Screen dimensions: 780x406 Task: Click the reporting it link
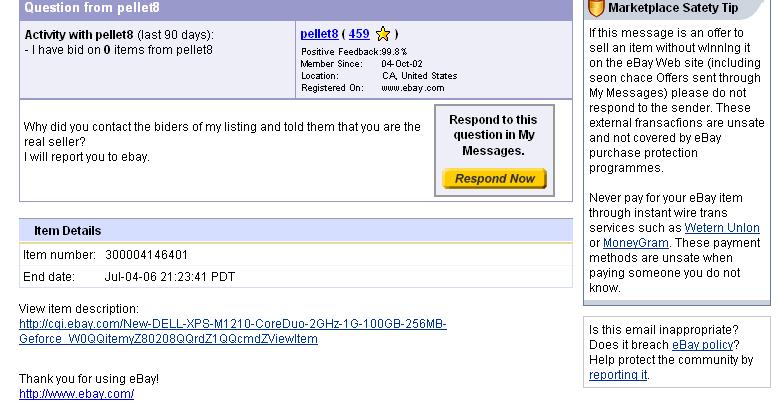coord(618,375)
